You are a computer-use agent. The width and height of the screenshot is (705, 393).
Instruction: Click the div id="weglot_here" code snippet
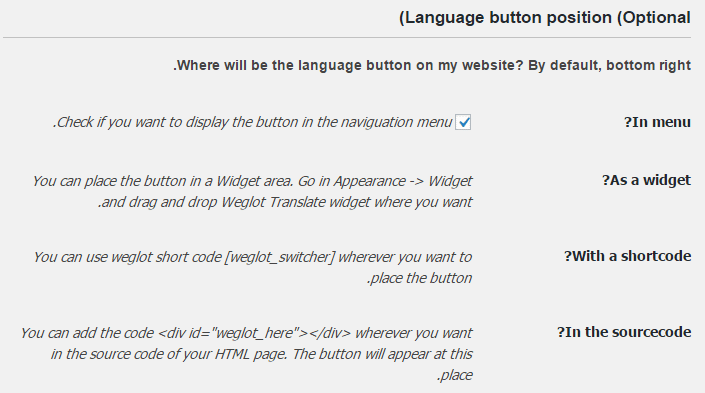point(254,333)
